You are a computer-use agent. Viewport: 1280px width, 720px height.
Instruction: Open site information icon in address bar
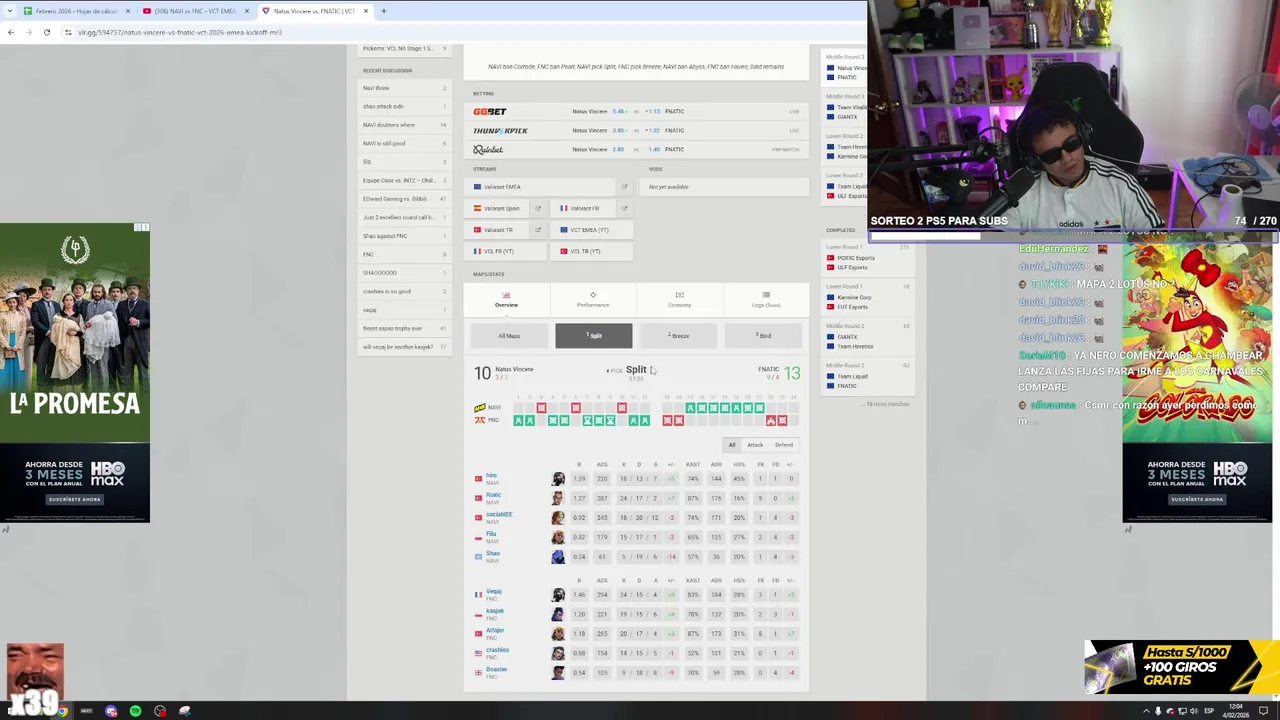coord(68,32)
